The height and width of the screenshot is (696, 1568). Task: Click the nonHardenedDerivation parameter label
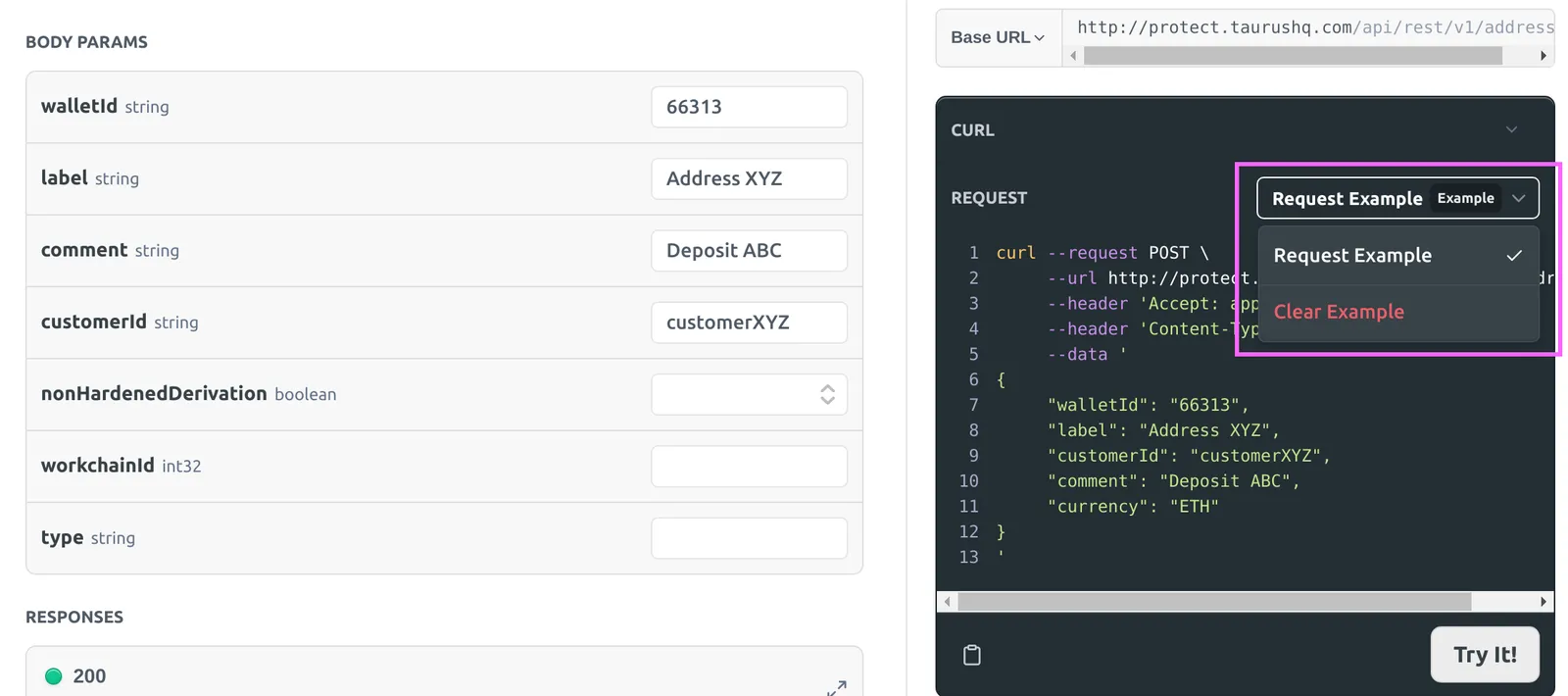(154, 393)
